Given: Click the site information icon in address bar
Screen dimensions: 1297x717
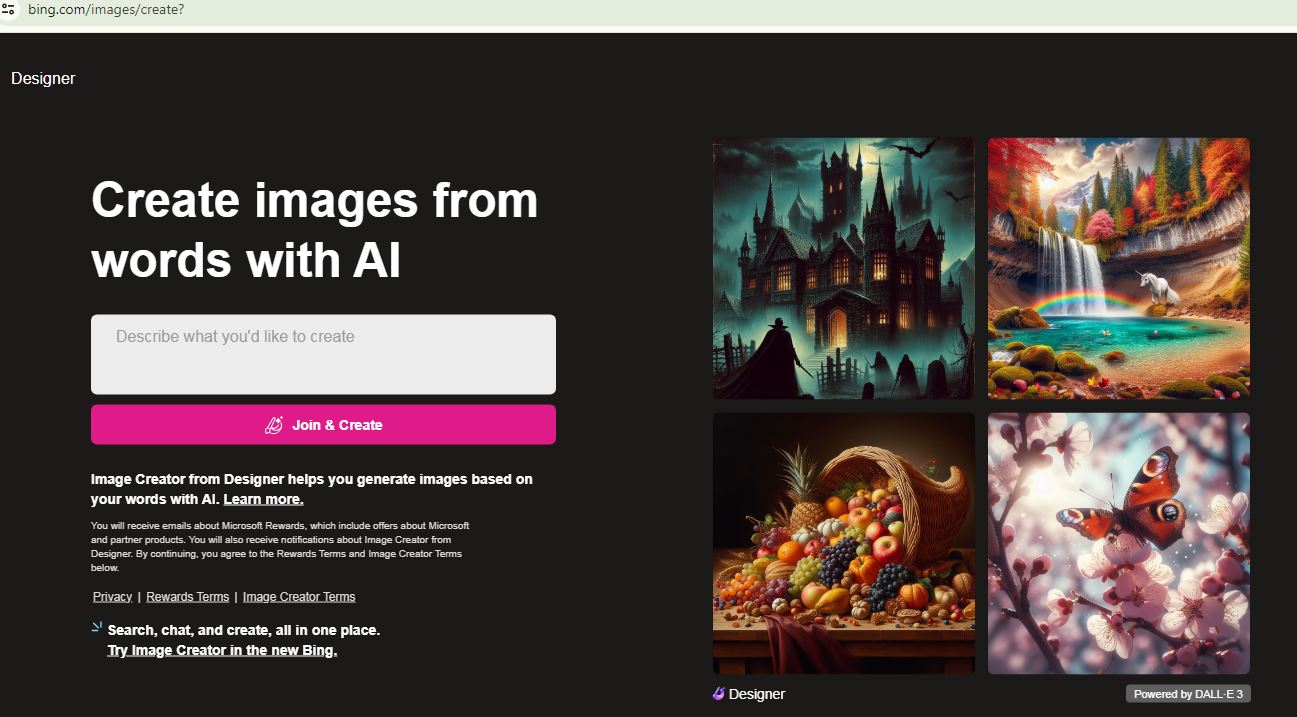Looking at the screenshot, I should click(x=9, y=9).
